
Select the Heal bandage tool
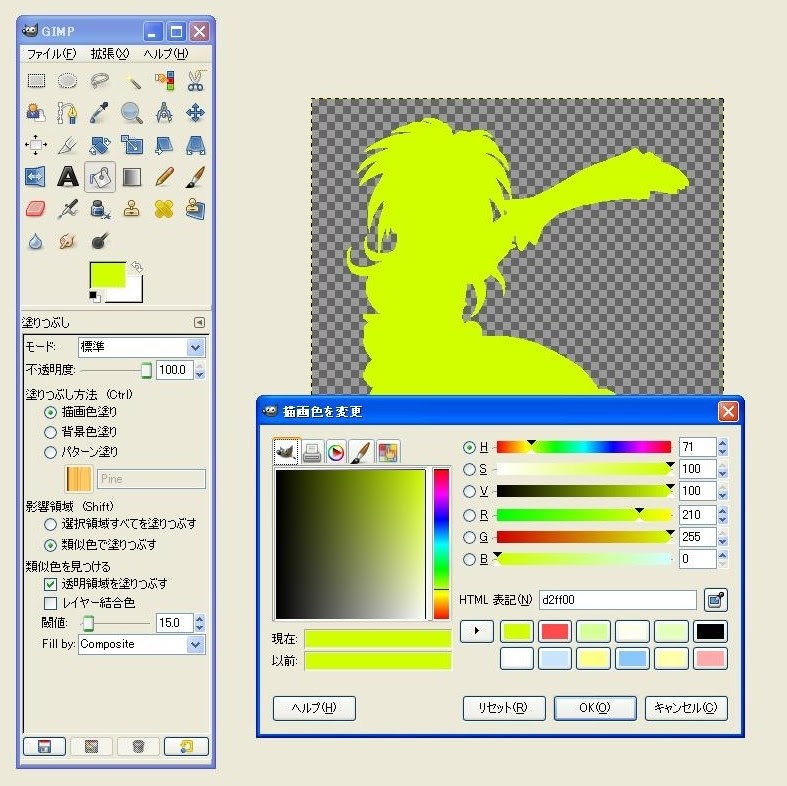(x=164, y=209)
